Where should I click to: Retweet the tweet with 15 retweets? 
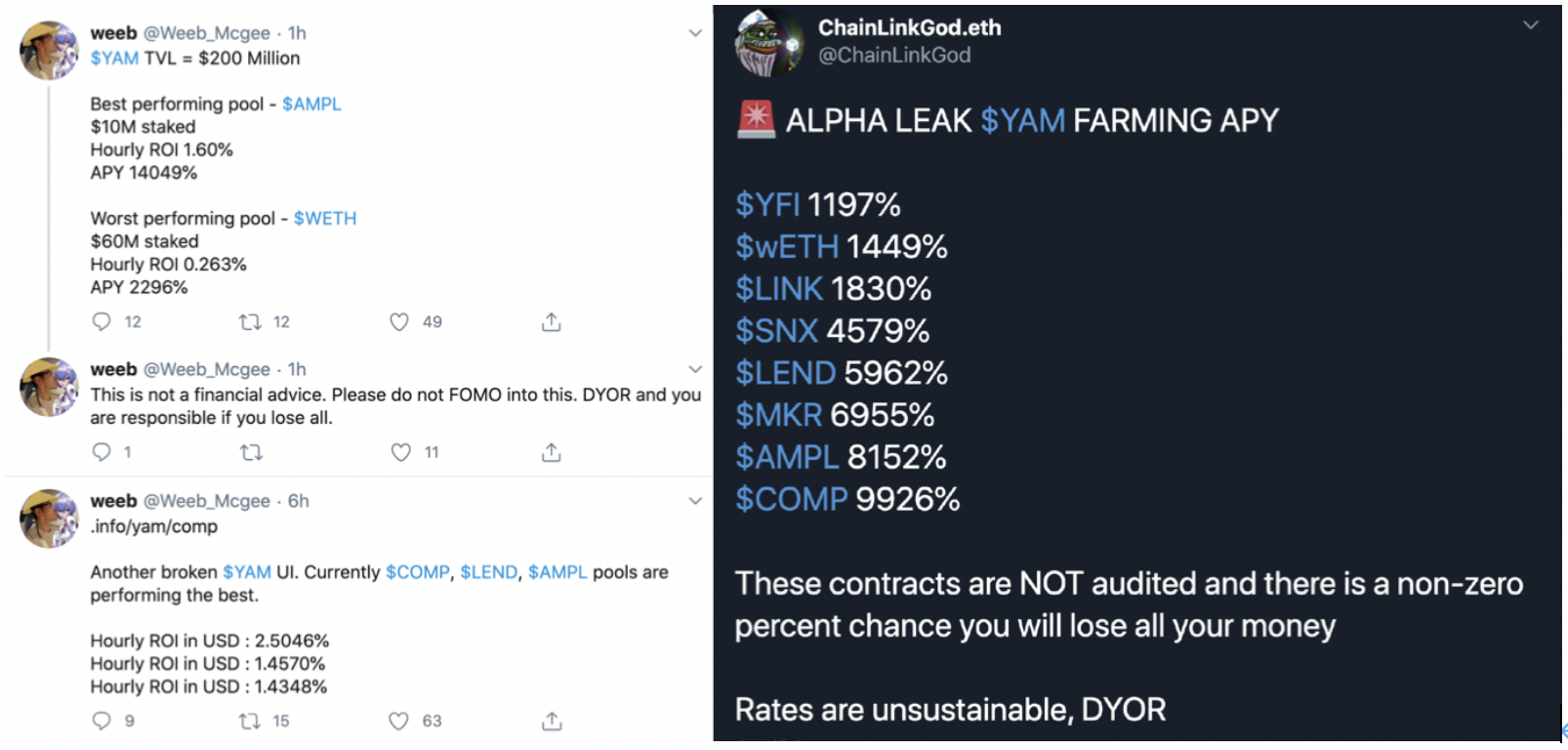[250, 721]
